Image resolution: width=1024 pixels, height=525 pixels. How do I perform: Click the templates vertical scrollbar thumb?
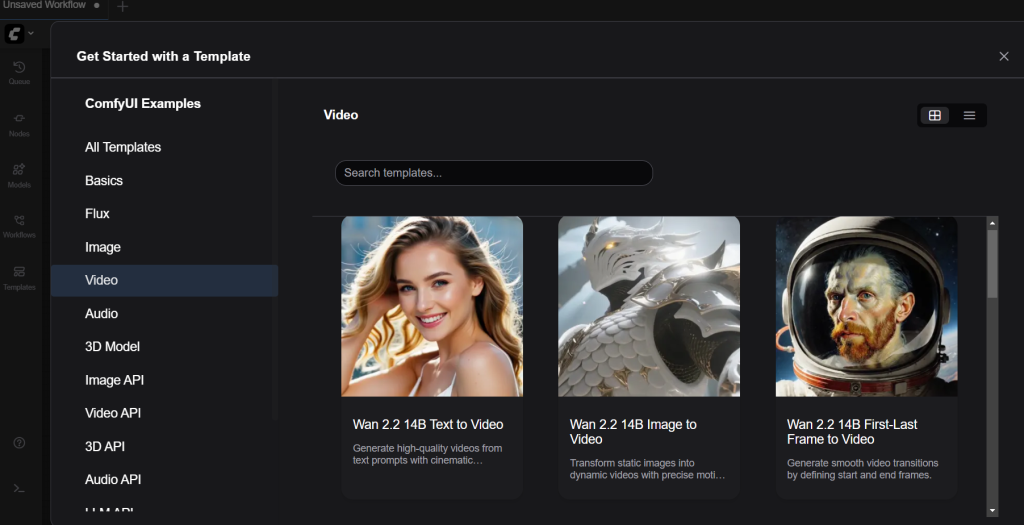992,263
